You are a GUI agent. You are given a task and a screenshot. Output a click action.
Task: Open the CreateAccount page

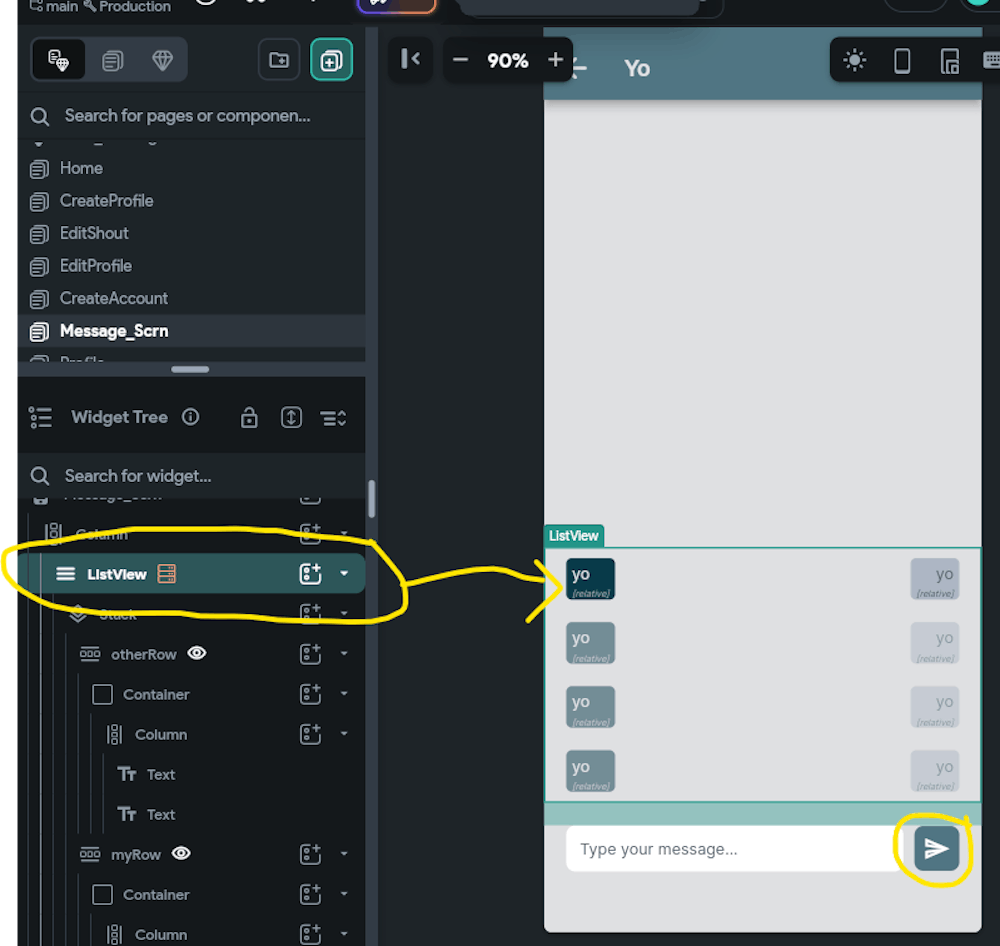click(x=191, y=299)
